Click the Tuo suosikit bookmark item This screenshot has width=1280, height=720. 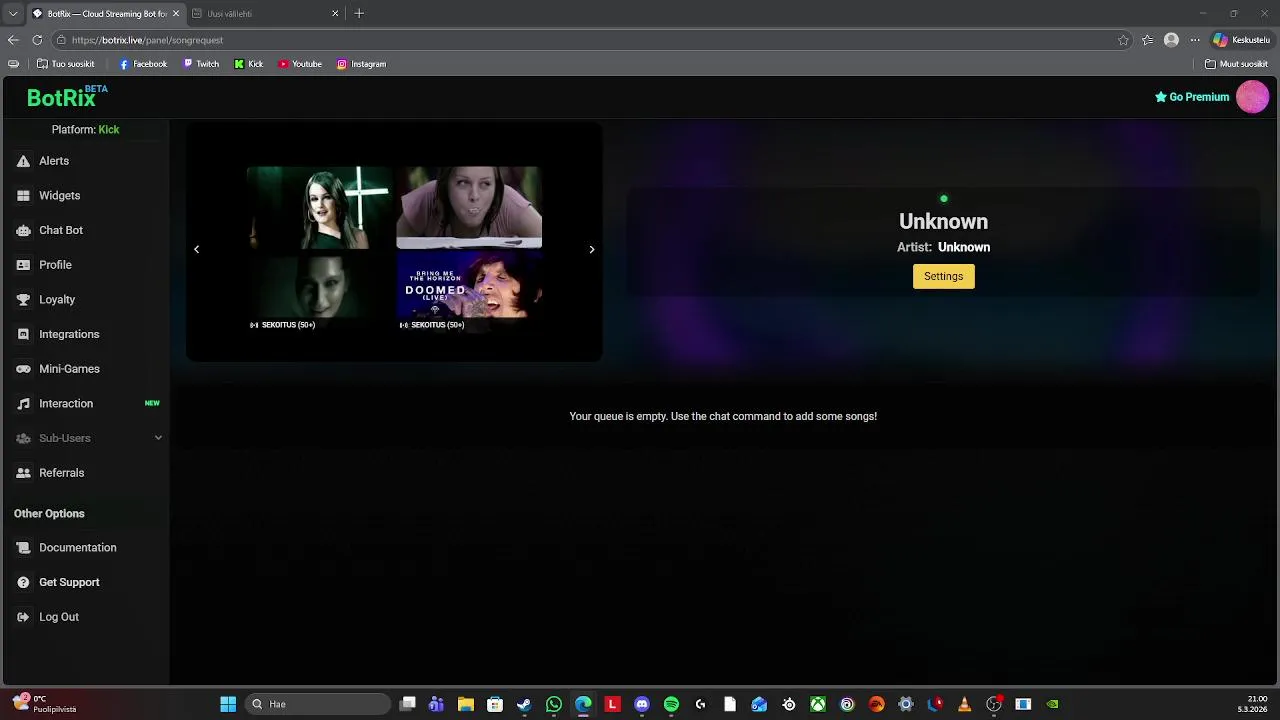(x=65, y=64)
